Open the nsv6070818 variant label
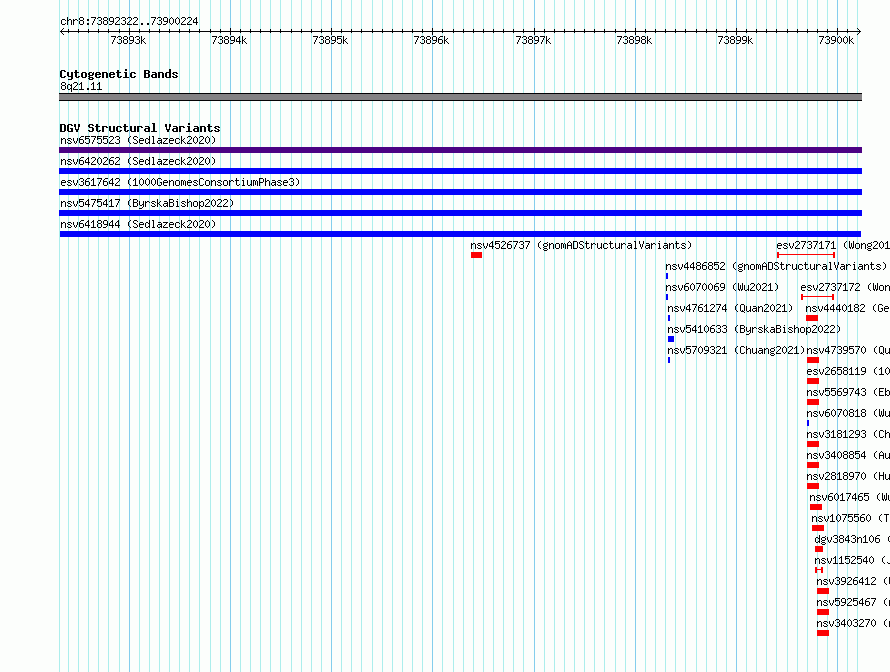Viewport: 890px width, 672px height. 848,413
